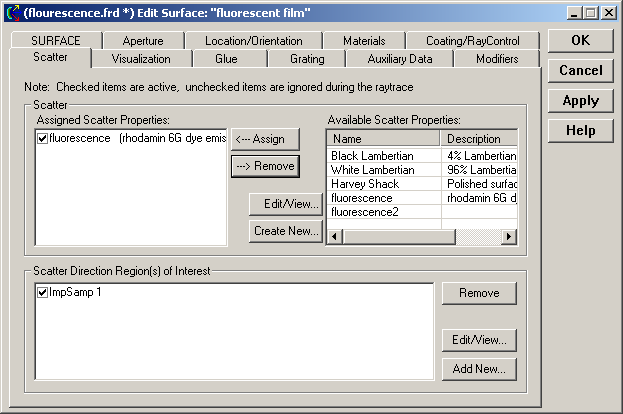
Task: Toggle the ImpSamp 1 checkbox
Action: pos(42,292)
